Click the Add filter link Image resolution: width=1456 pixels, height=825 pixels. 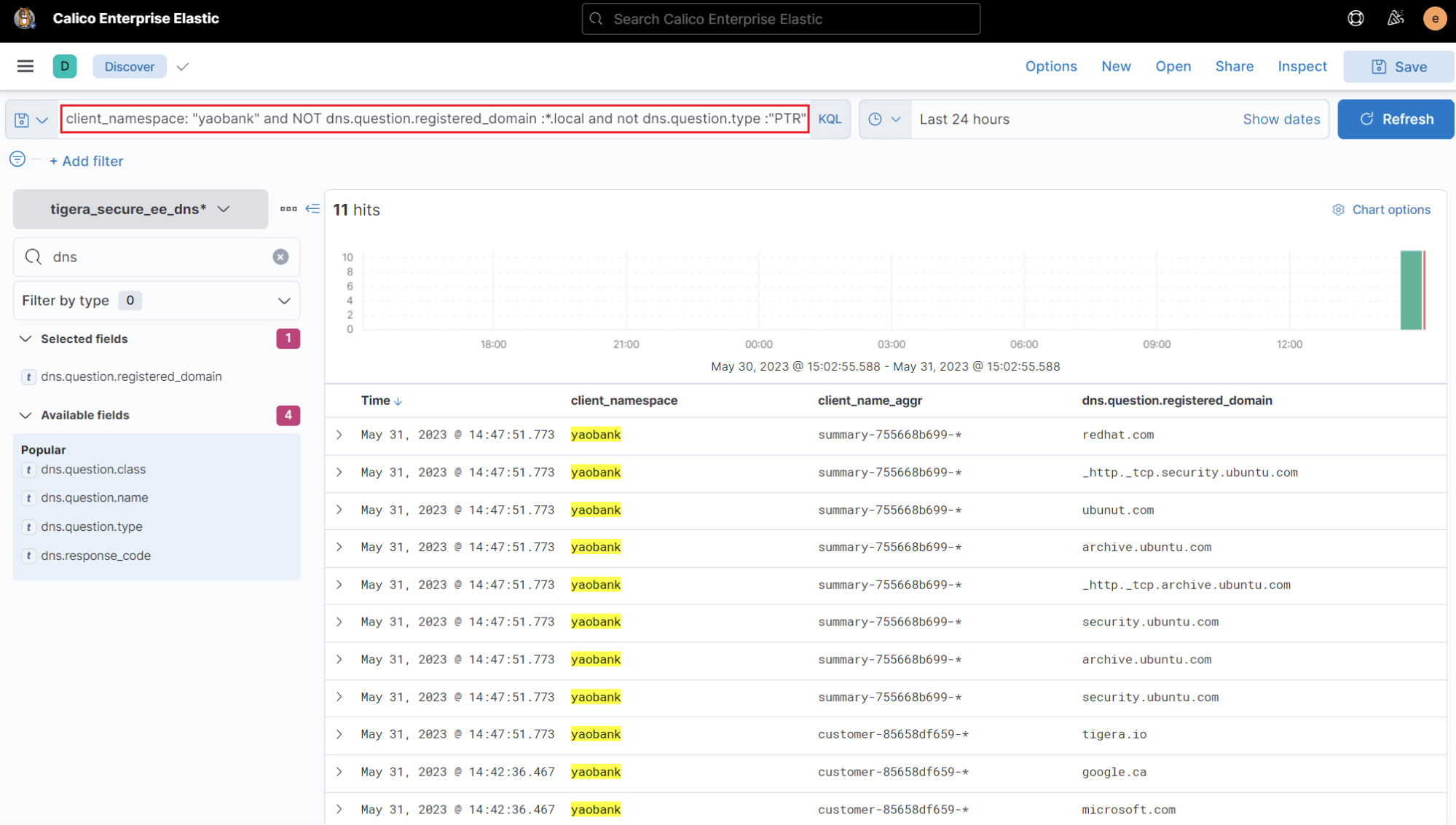(86, 161)
